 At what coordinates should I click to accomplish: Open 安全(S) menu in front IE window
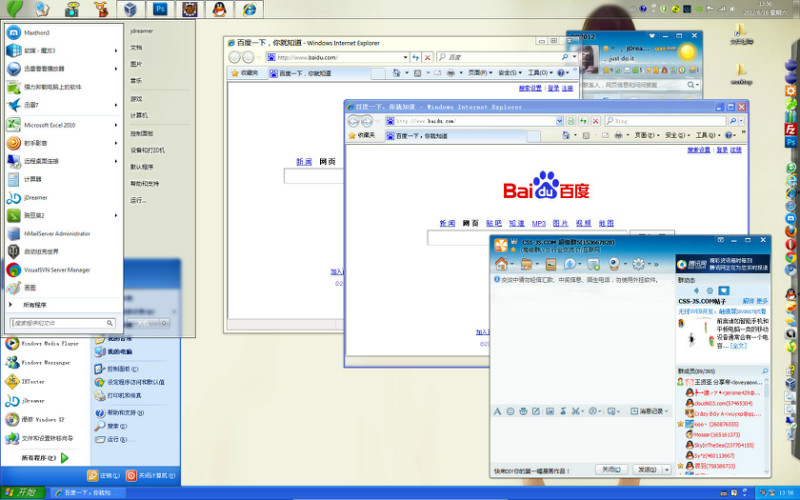[x=678, y=135]
